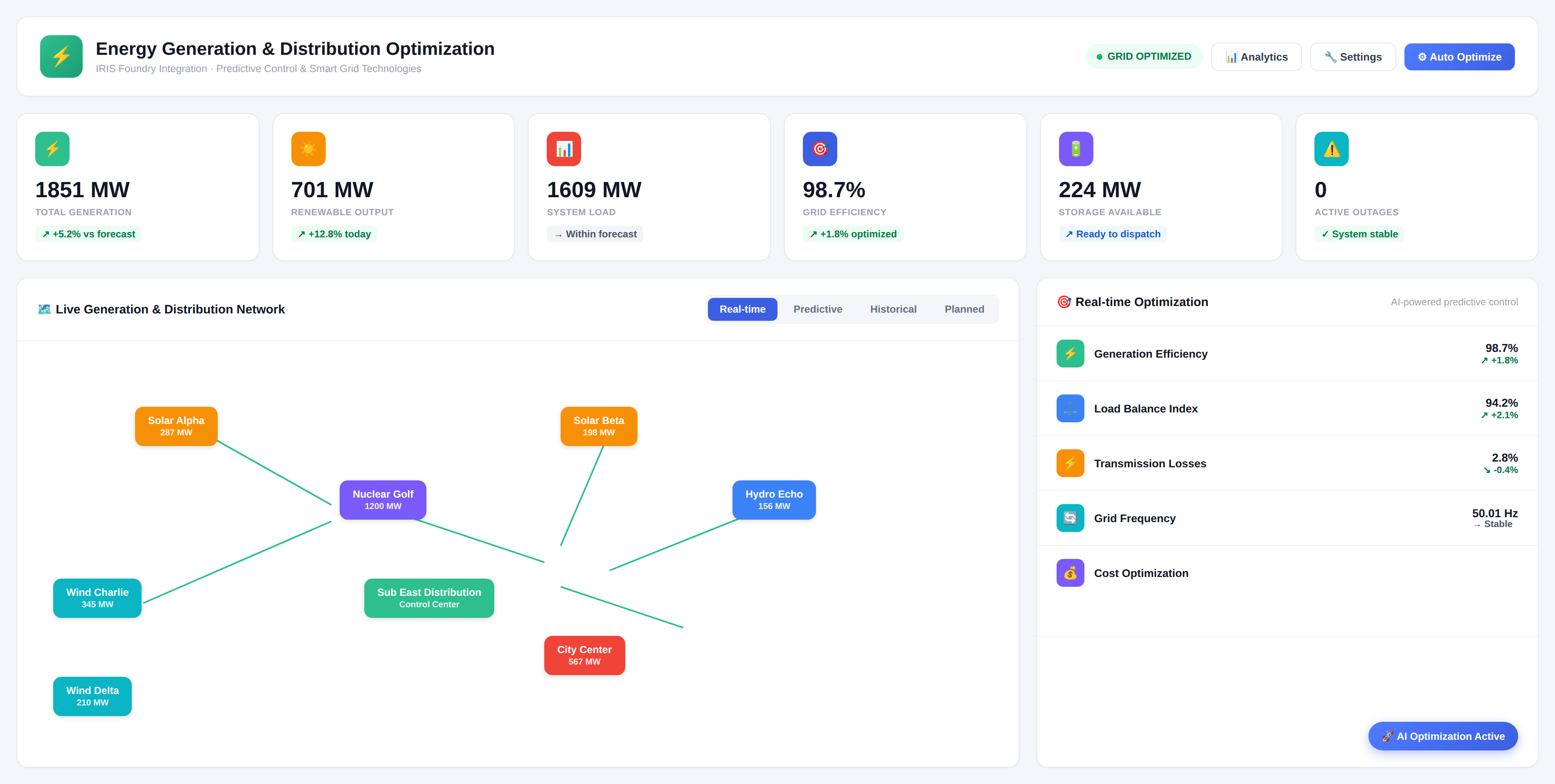Click the GRID OPTIMIZED status badge
The image size is (1555, 784).
tap(1143, 56)
